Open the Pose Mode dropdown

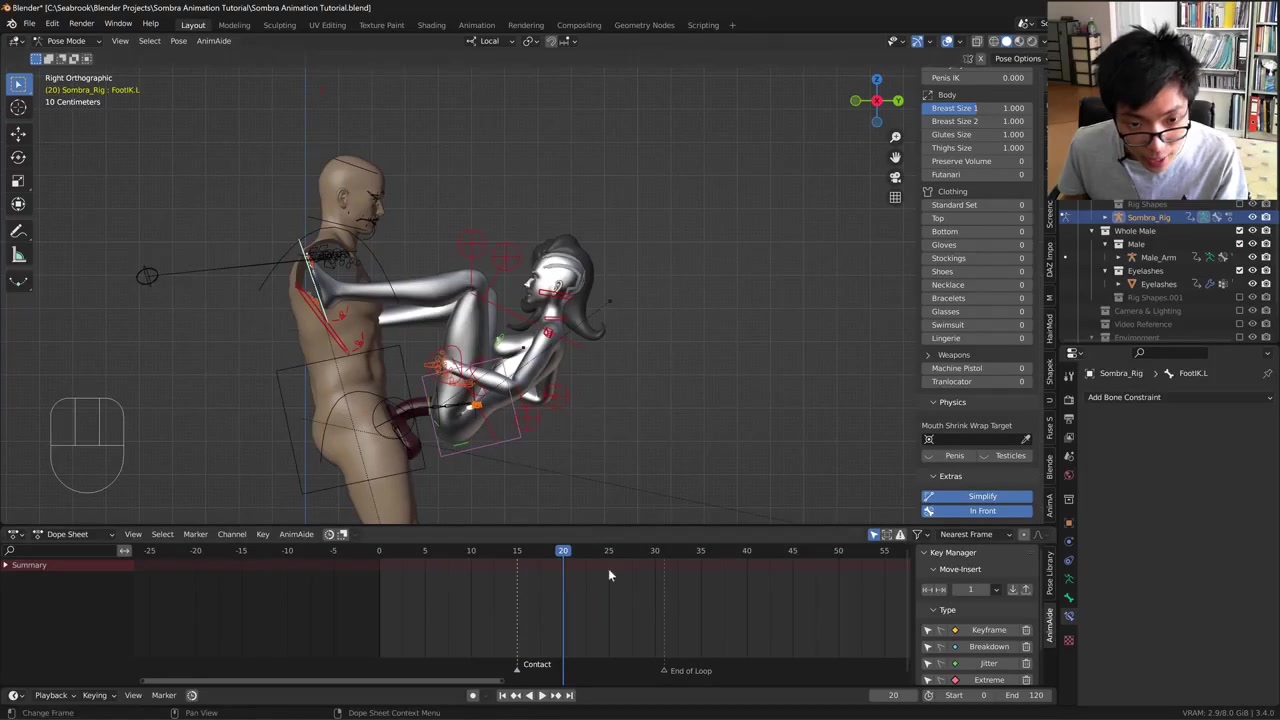[x=66, y=41]
